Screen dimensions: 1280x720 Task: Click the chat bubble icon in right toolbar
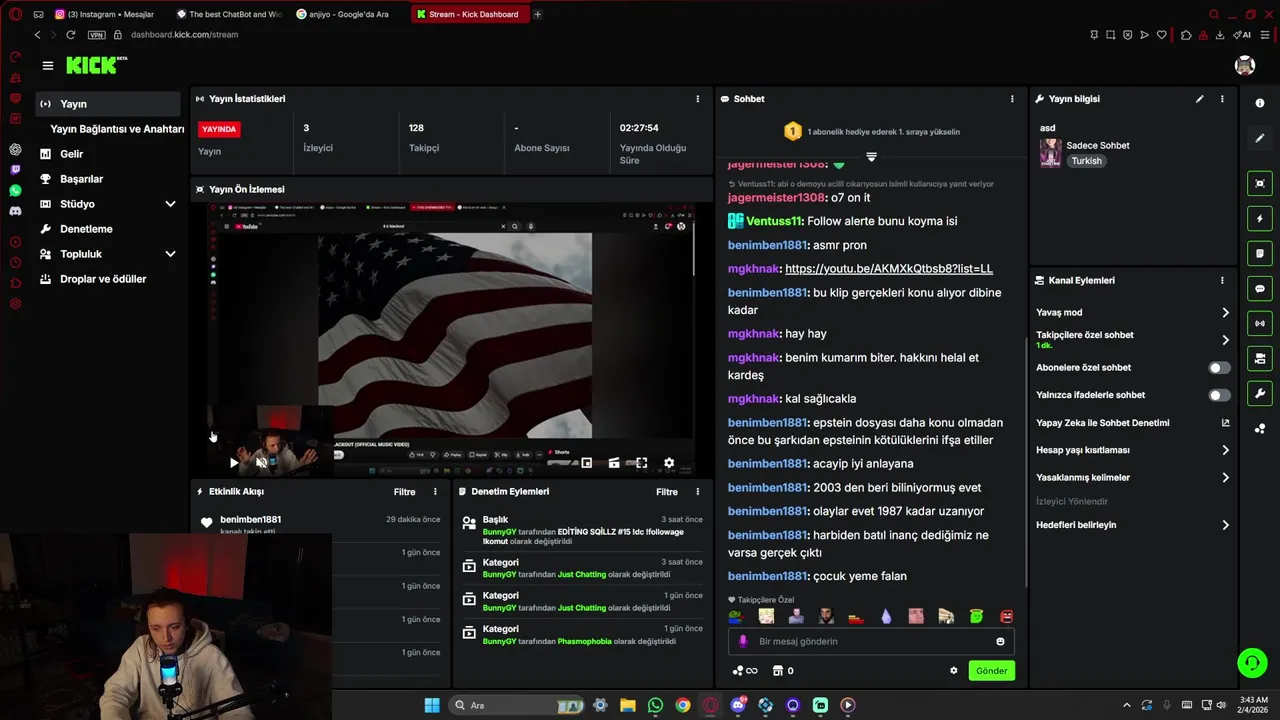coord(1259,288)
